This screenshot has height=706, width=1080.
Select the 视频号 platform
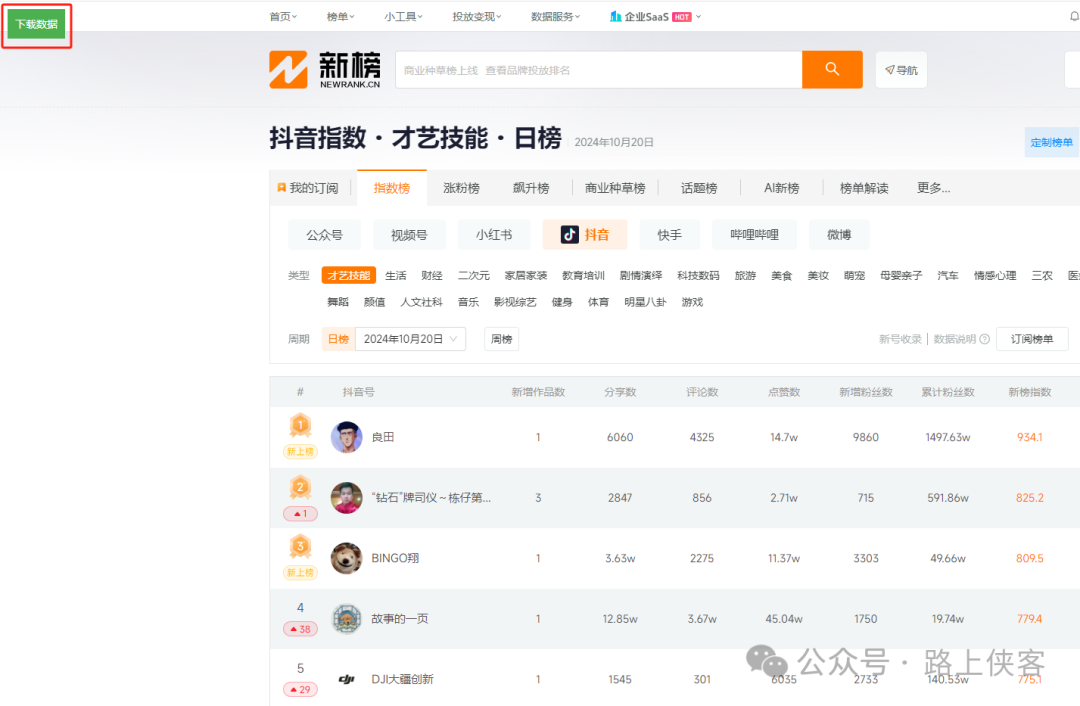tap(409, 235)
